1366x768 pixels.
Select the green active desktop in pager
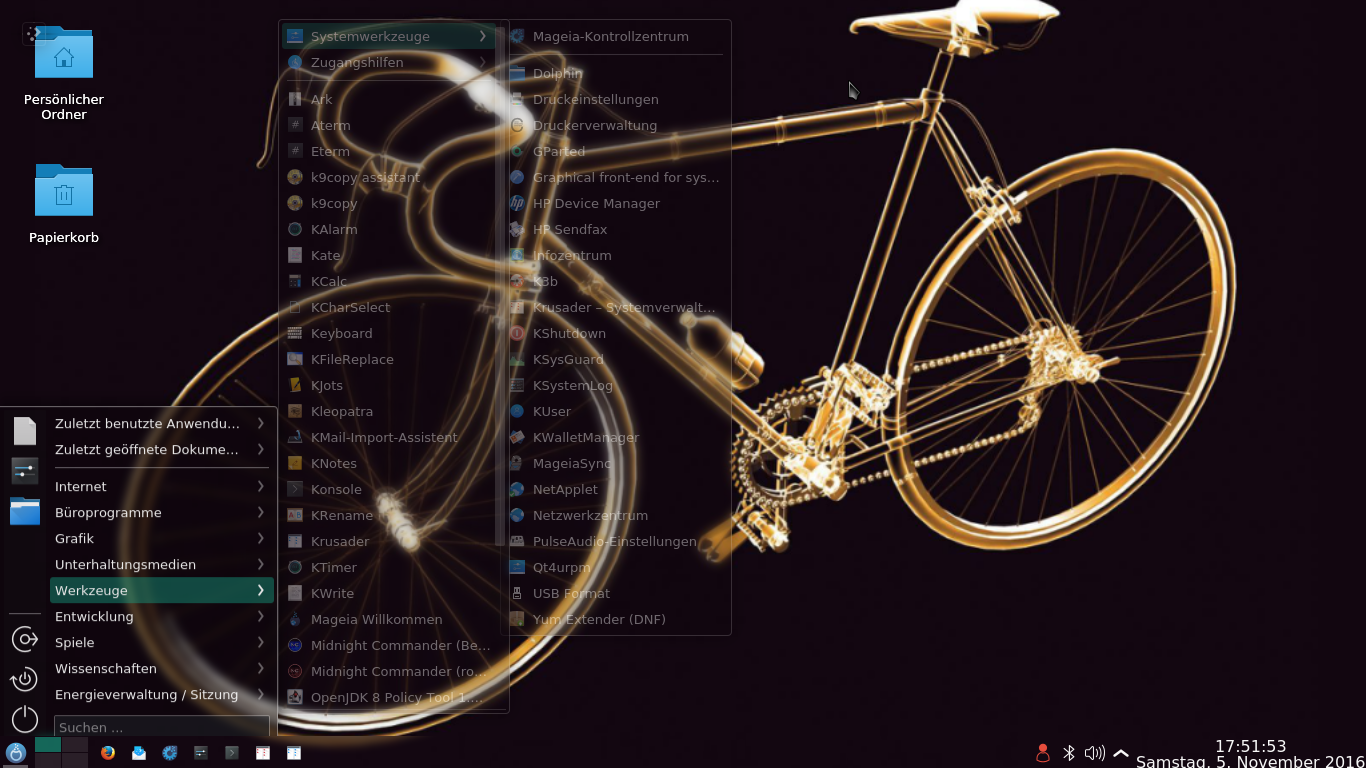[48, 745]
